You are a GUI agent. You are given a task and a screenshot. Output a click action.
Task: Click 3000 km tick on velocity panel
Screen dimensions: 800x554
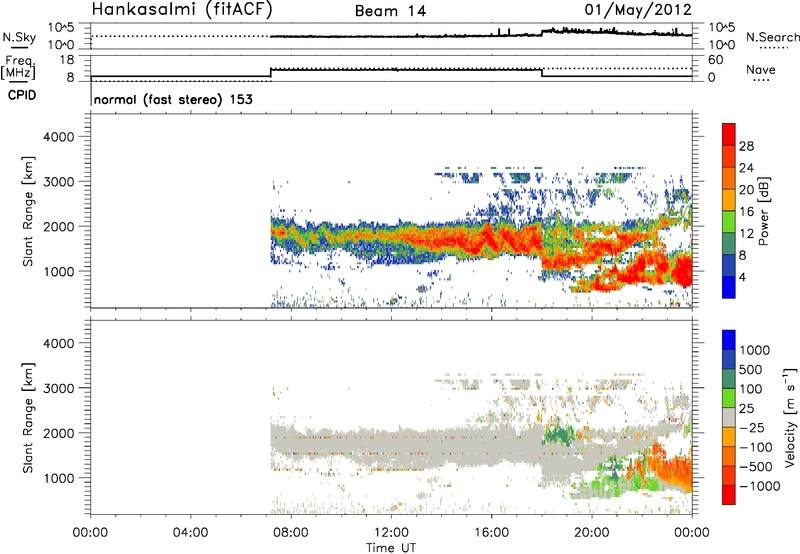coord(58,388)
